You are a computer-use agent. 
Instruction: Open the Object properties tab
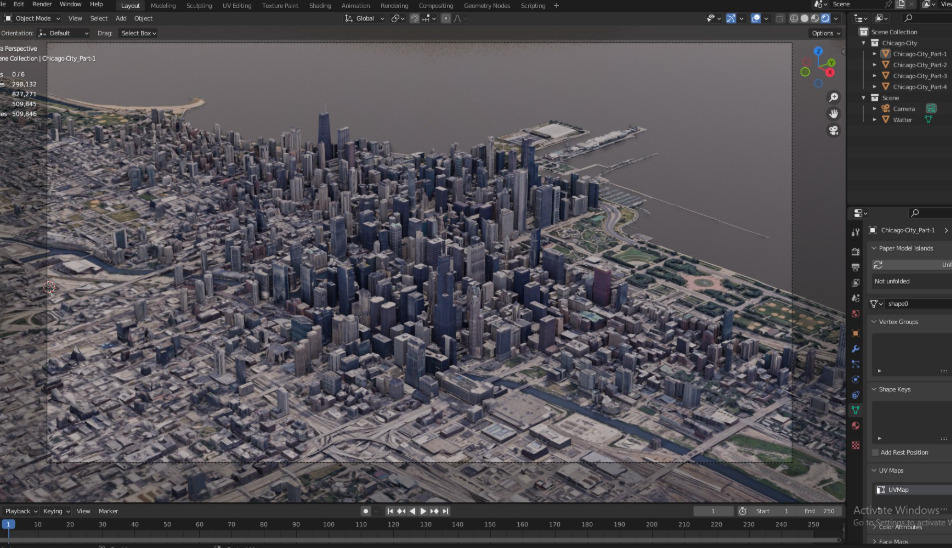point(855,333)
